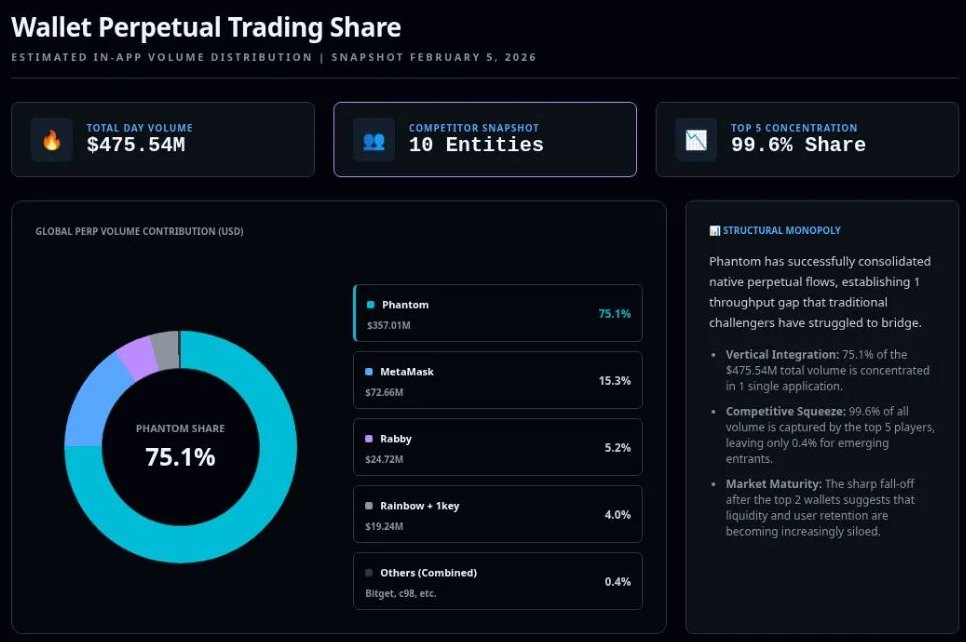Click the people icon in Competitor Snapshot
Viewport: 966px width, 642px height.
coord(374,140)
